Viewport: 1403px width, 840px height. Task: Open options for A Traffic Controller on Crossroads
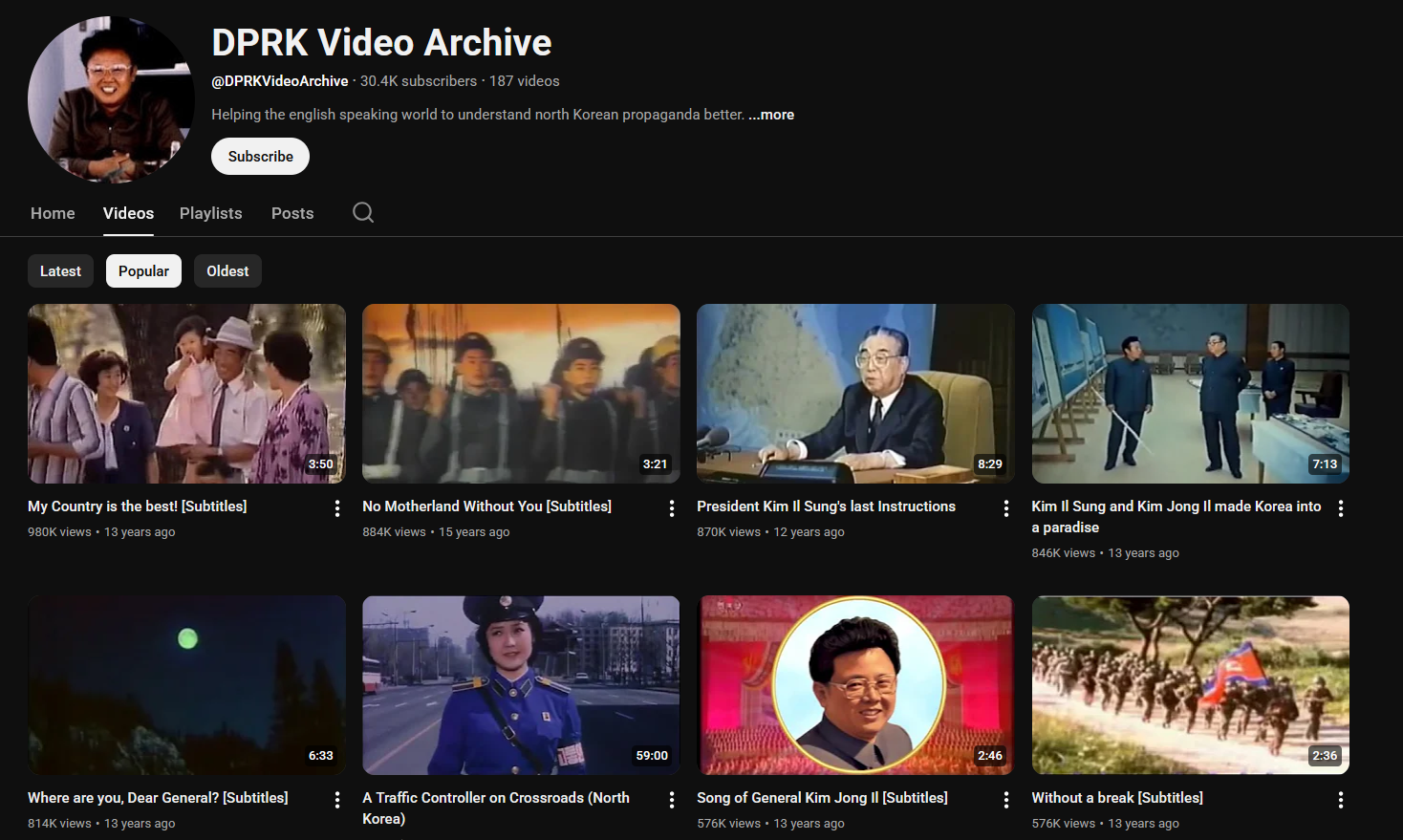point(672,800)
